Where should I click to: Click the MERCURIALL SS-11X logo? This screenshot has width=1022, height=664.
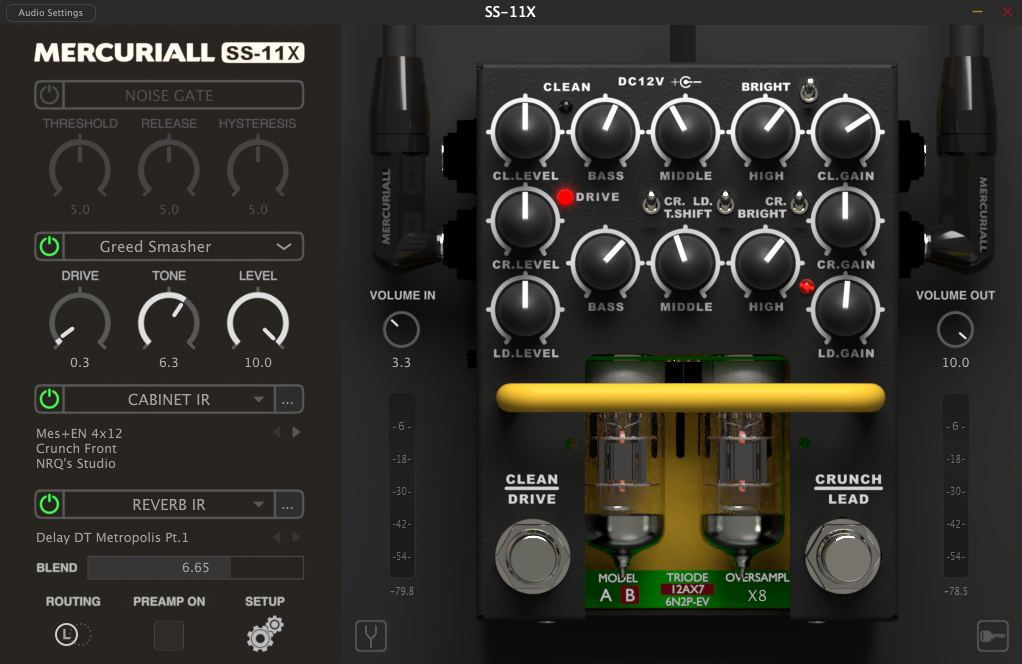click(x=169, y=53)
